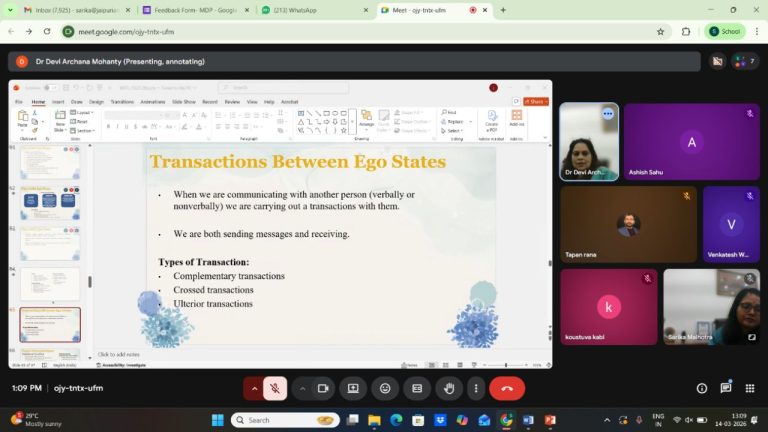Leave the call with red hang-up button
This screenshot has height=432, width=768.
(x=507, y=388)
